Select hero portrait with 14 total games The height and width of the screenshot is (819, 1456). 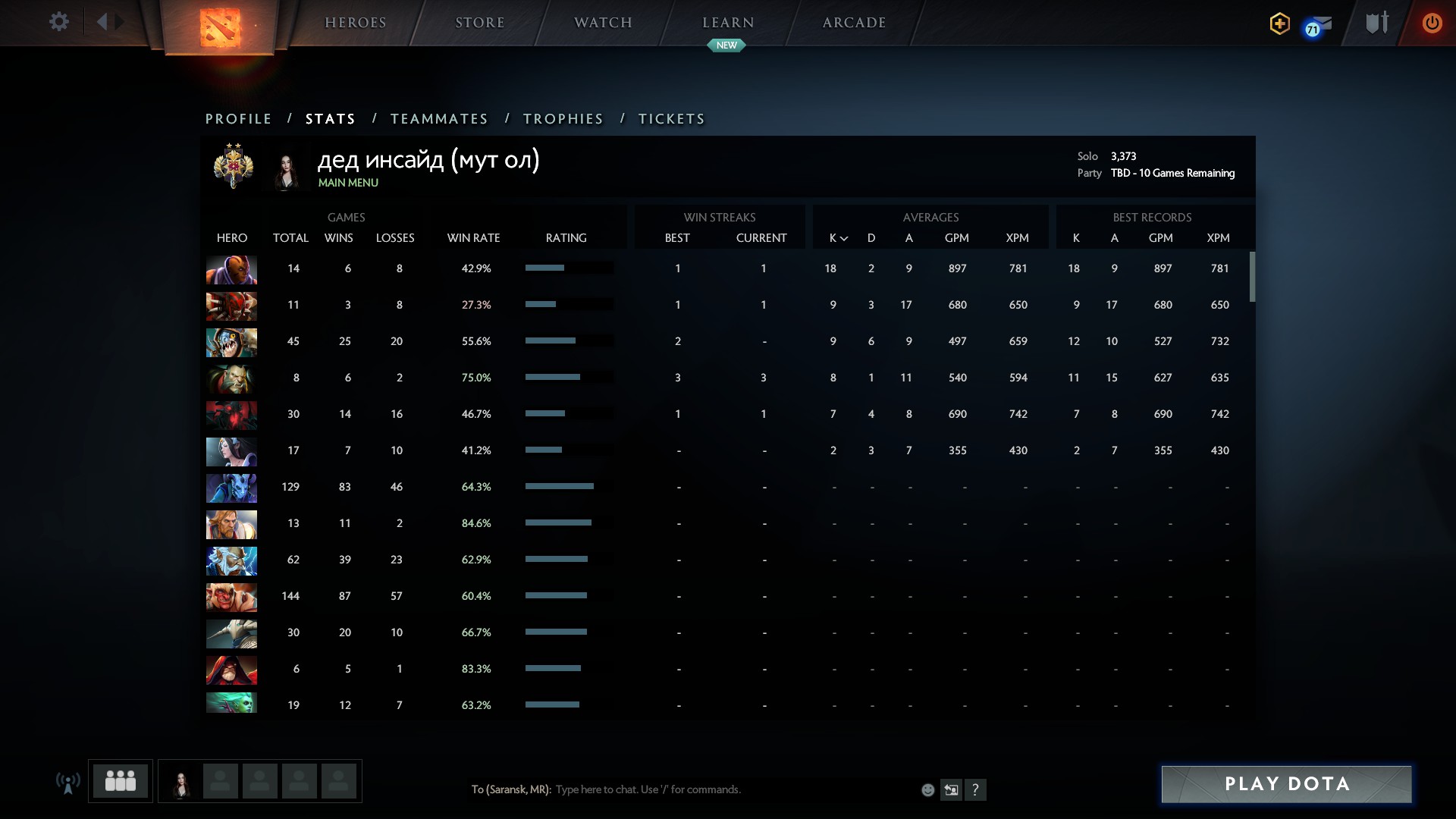pyautogui.click(x=231, y=269)
